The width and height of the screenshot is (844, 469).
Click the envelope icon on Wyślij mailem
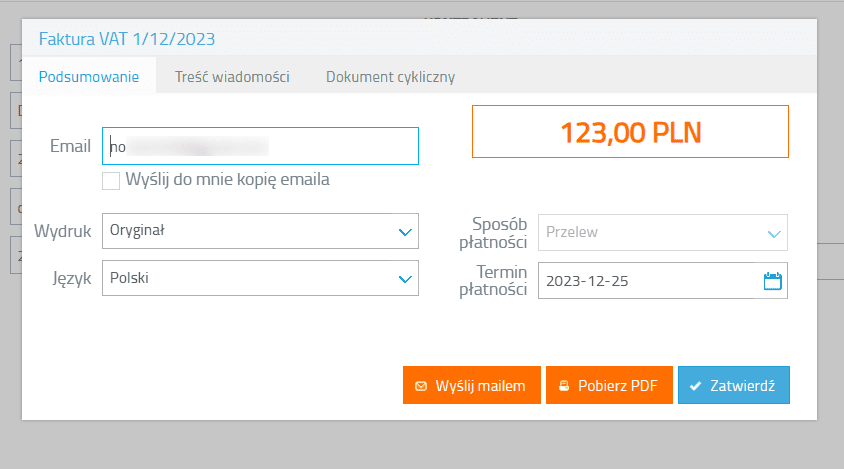coord(420,385)
